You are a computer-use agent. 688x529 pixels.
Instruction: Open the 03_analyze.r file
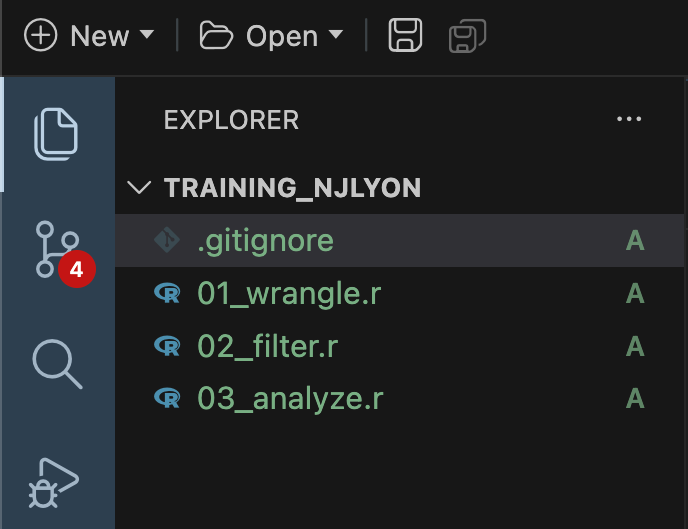[x=290, y=398]
